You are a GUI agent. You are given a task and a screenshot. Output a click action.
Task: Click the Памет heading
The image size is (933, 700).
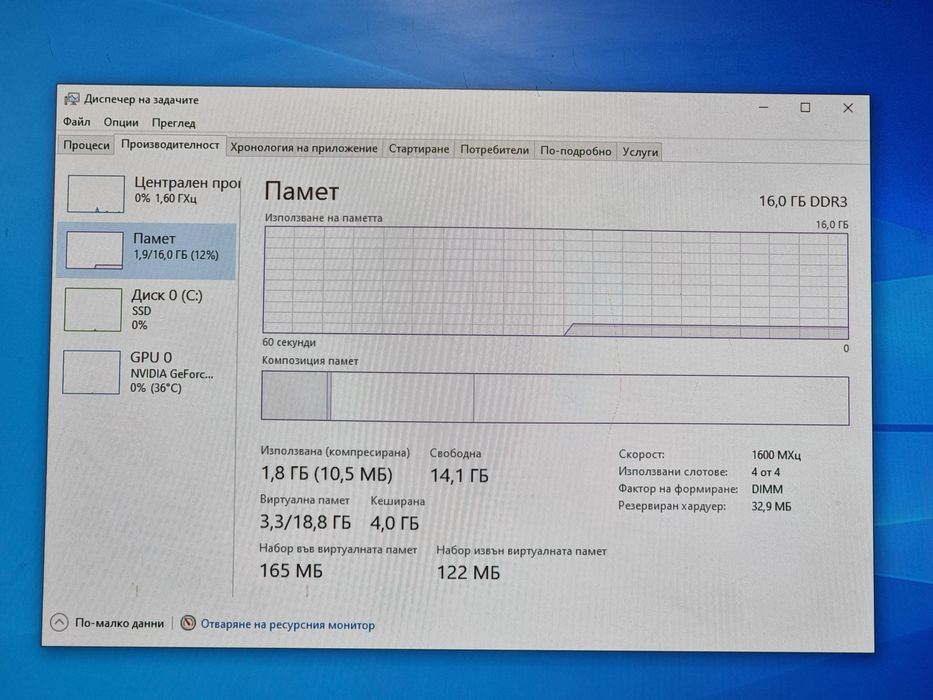pyautogui.click(x=302, y=191)
